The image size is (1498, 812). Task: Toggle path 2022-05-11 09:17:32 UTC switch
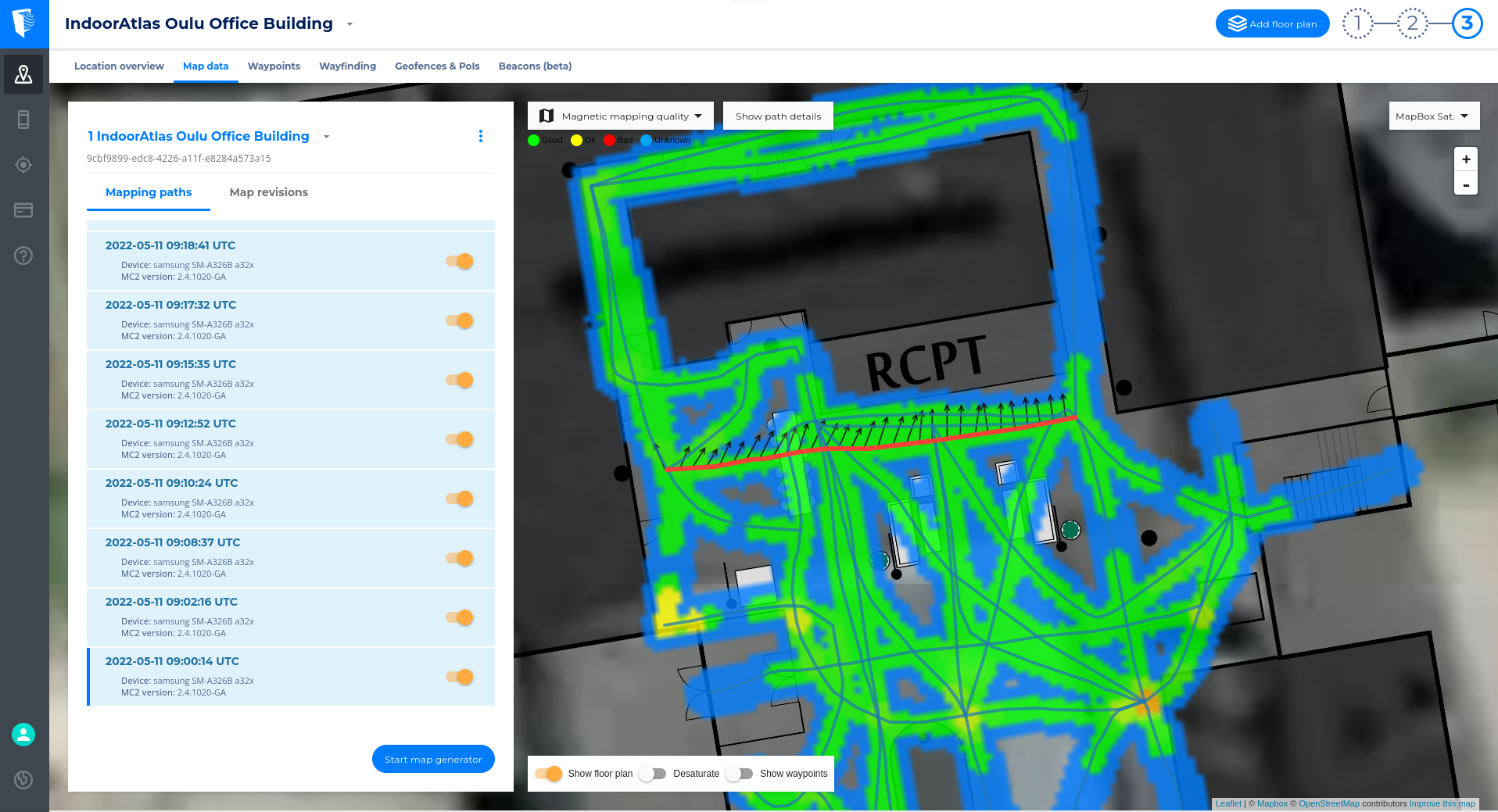pos(460,320)
